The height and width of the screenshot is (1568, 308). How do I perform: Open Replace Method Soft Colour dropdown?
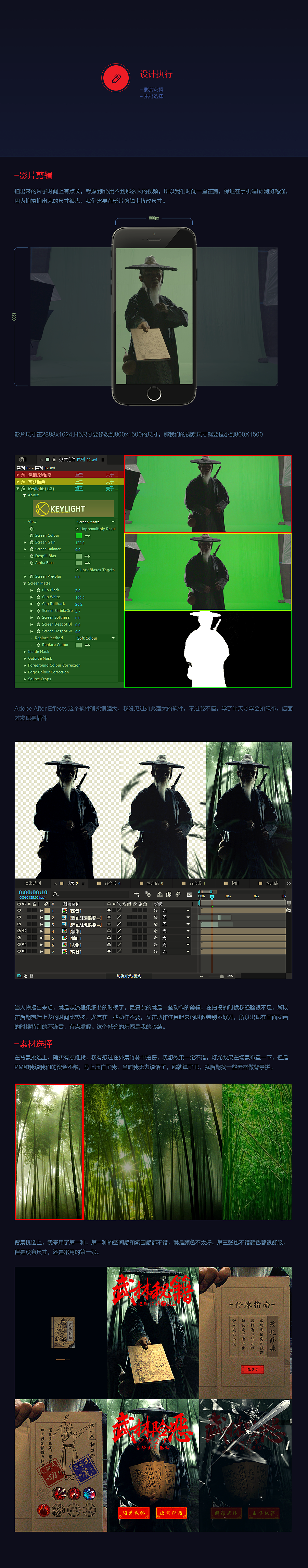point(96,638)
